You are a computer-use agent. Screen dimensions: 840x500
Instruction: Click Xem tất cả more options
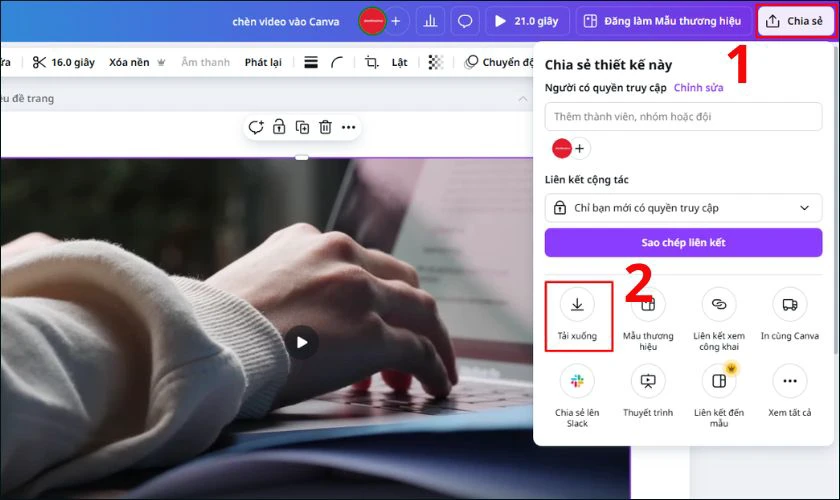(790, 391)
